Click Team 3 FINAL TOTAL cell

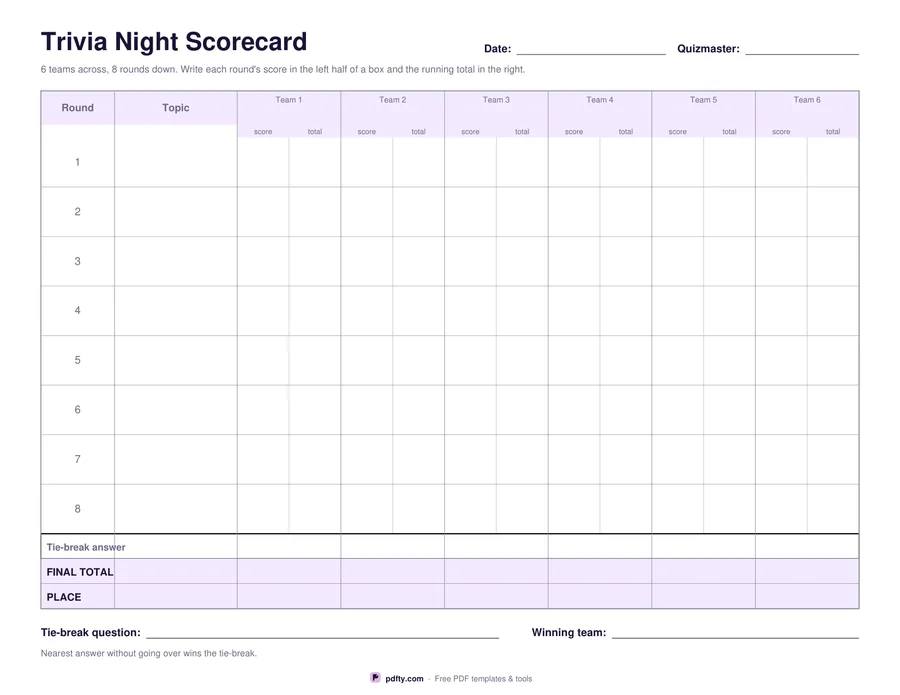tap(496, 571)
